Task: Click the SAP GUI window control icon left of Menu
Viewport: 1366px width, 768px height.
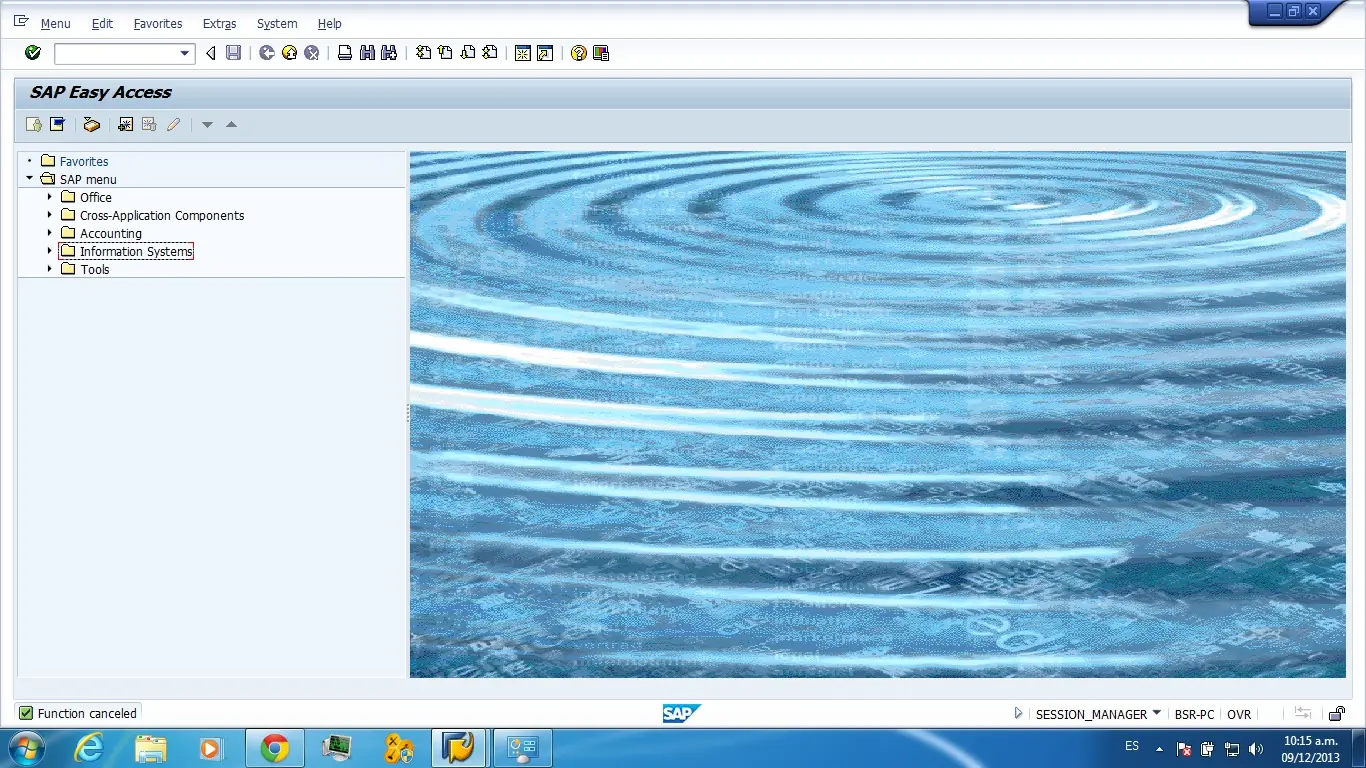Action: [x=21, y=22]
